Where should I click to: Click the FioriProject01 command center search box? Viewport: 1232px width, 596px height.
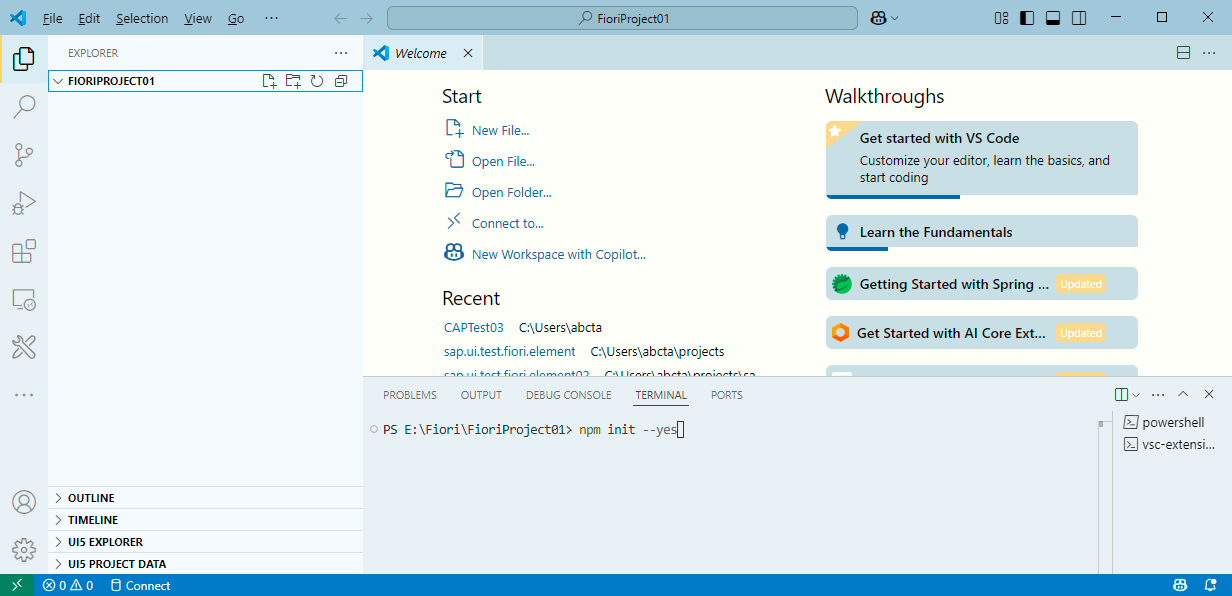point(622,18)
